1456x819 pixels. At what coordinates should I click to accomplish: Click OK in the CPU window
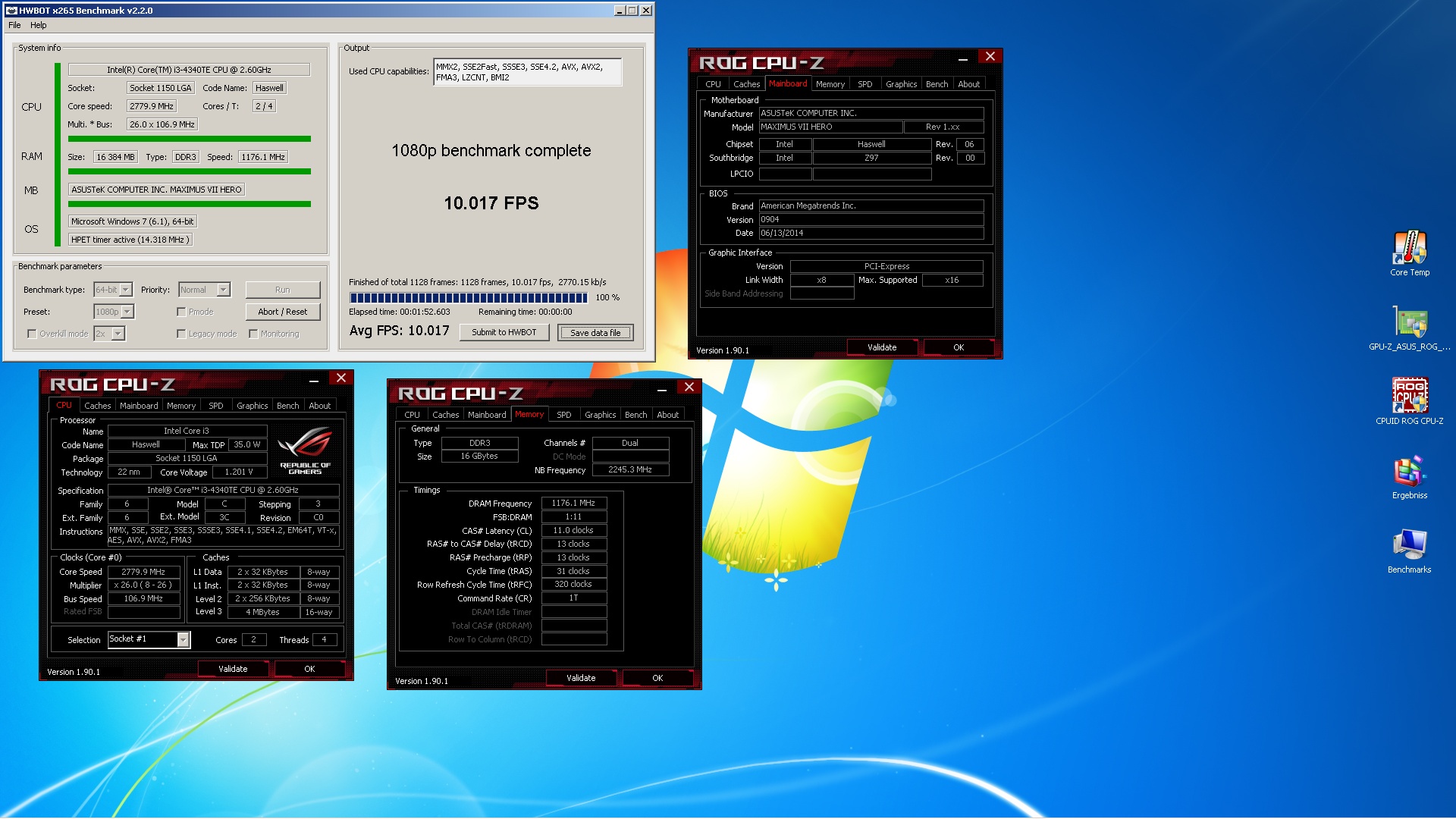click(x=309, y=669)
